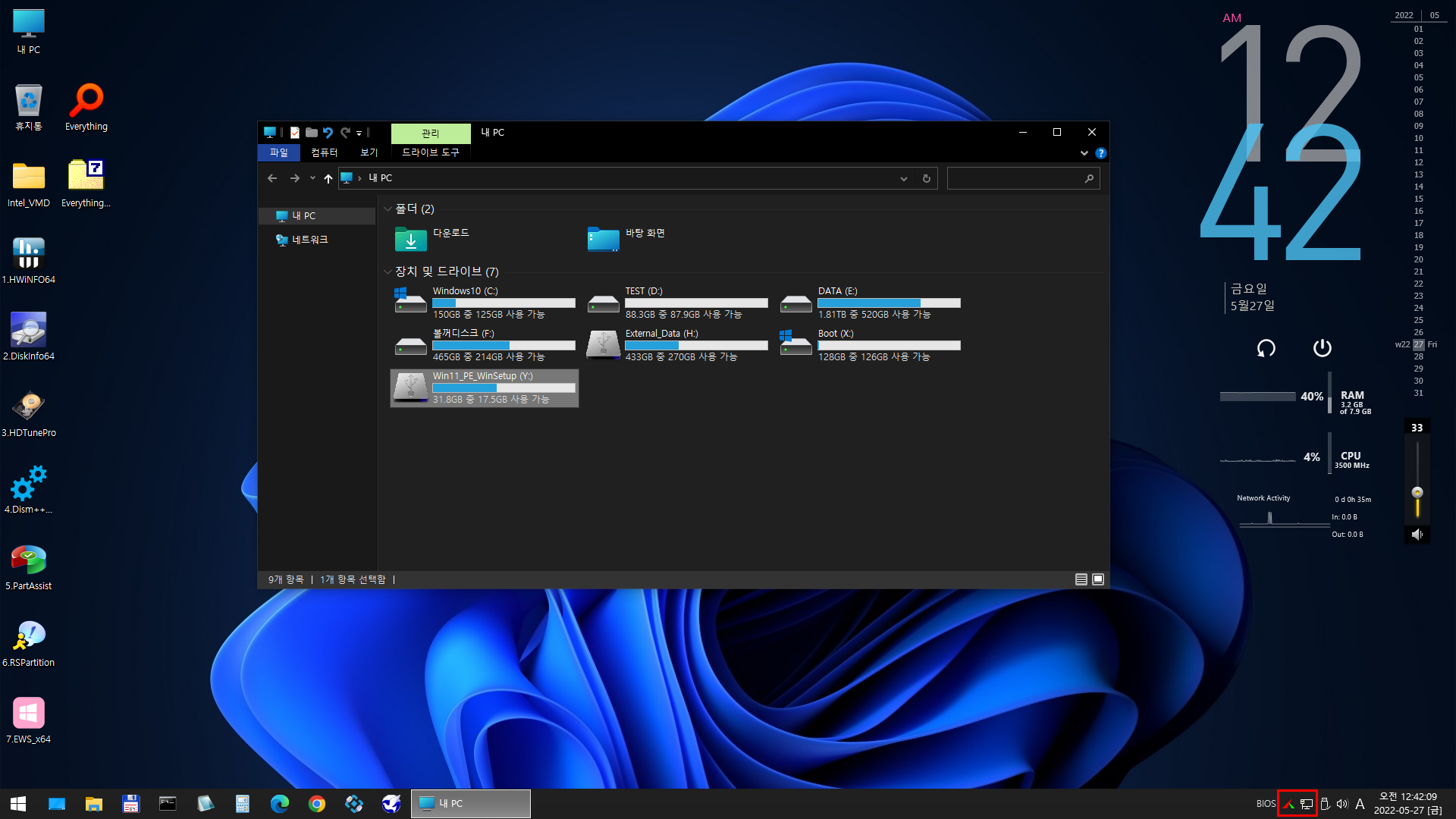Open the quick access toolbar customize dropdown
The image size is (1456, 819).
359,133
